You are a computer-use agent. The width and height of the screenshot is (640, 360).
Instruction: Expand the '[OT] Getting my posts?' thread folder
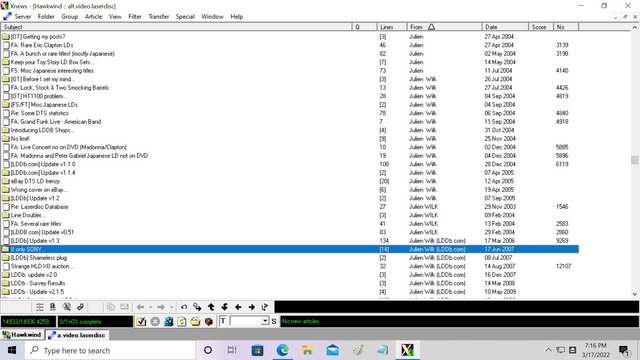coord(6,37)
